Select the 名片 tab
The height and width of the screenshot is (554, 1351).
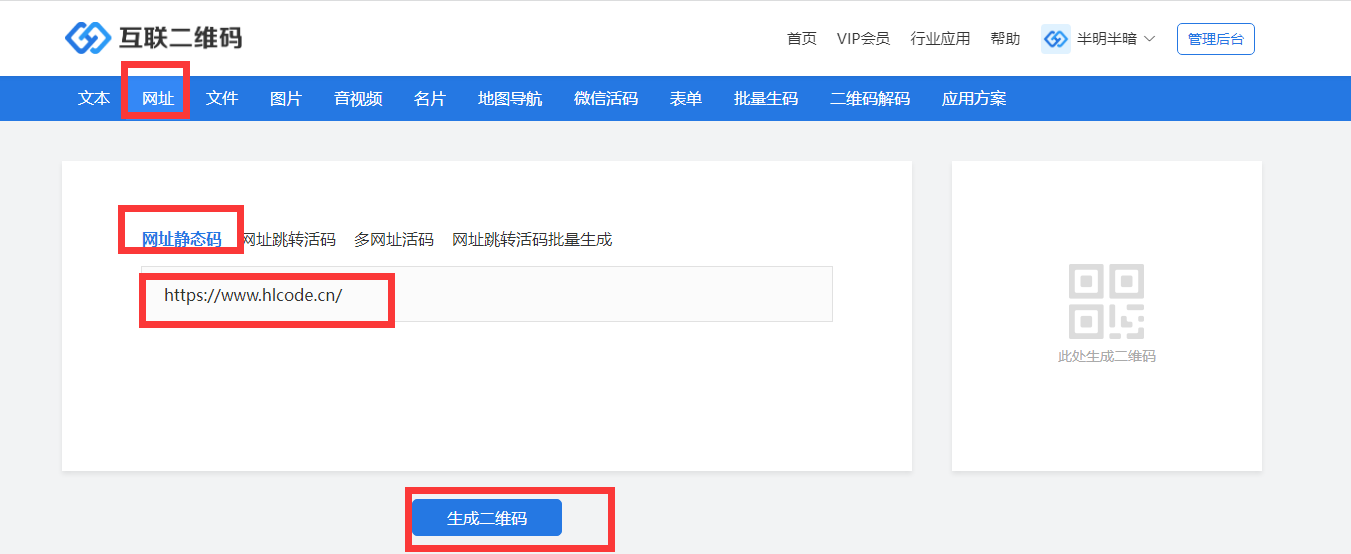pyautogui.click(x=430, y=98)
